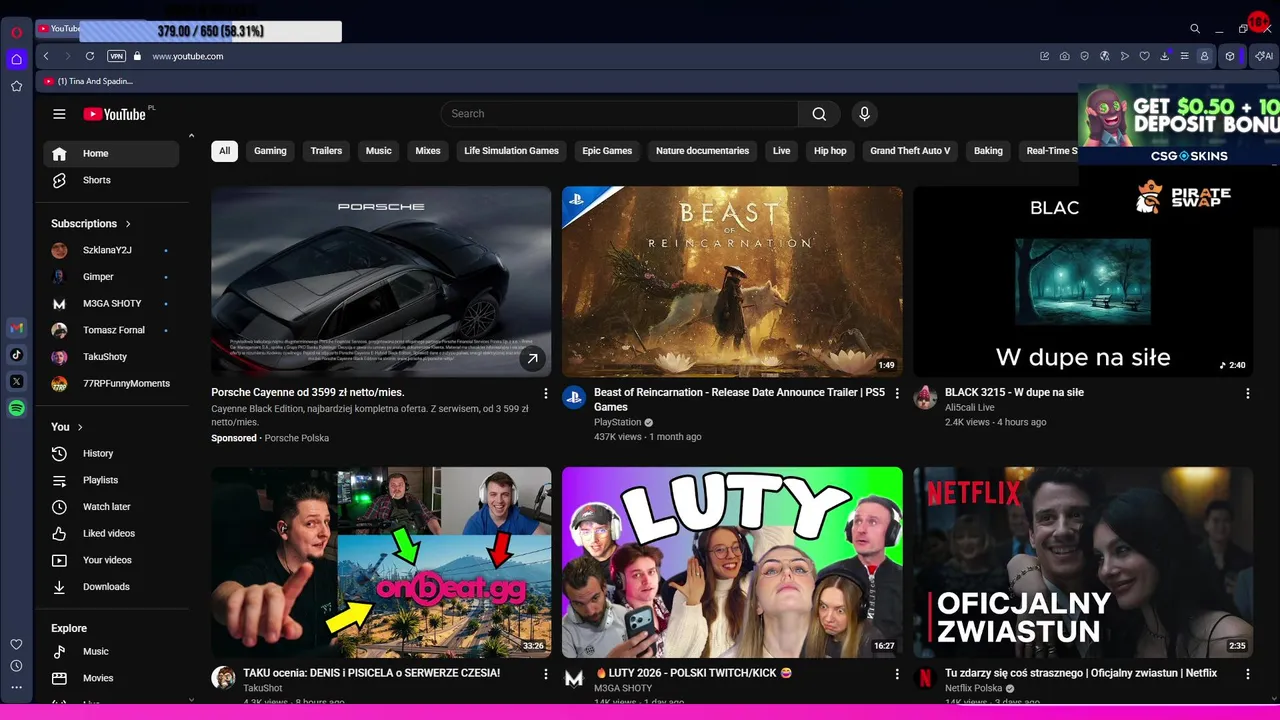Open Opera sidebar history clock icon
1280x720 pixels.
tap(16, 666)
